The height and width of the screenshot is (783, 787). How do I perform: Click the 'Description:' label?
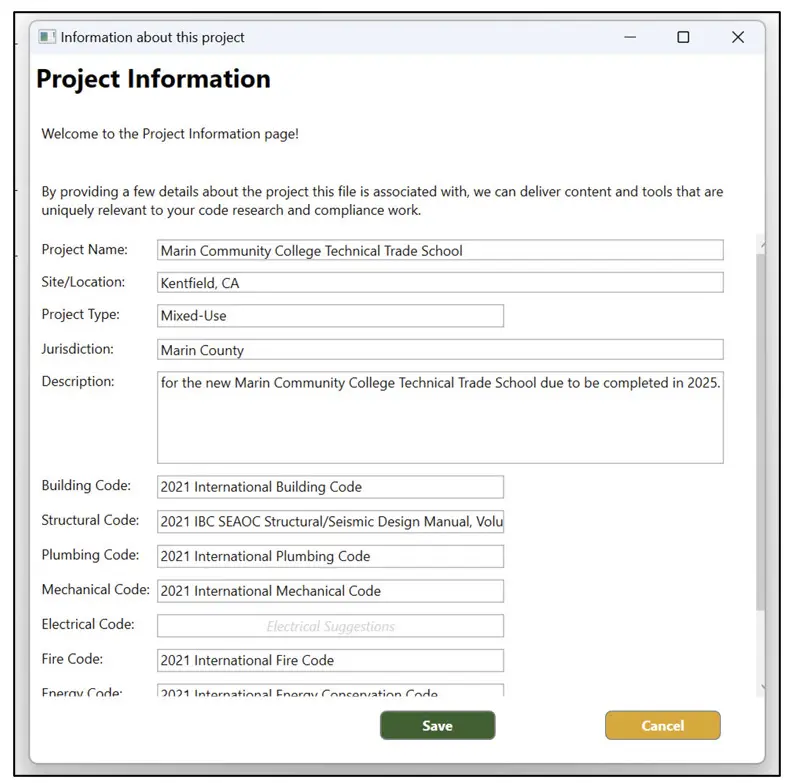78,381
